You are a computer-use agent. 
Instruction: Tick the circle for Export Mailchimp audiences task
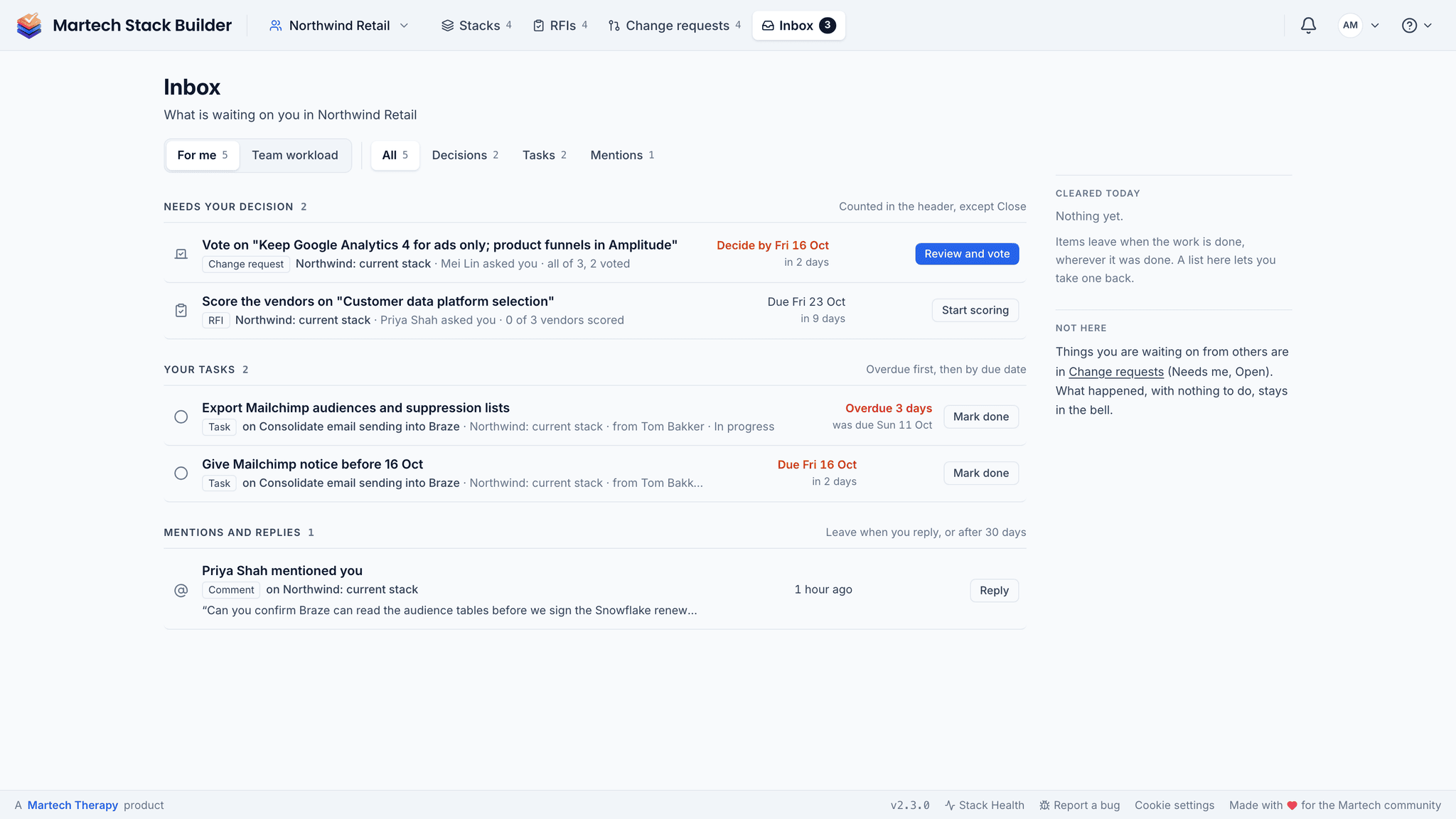tap(181, 417)
